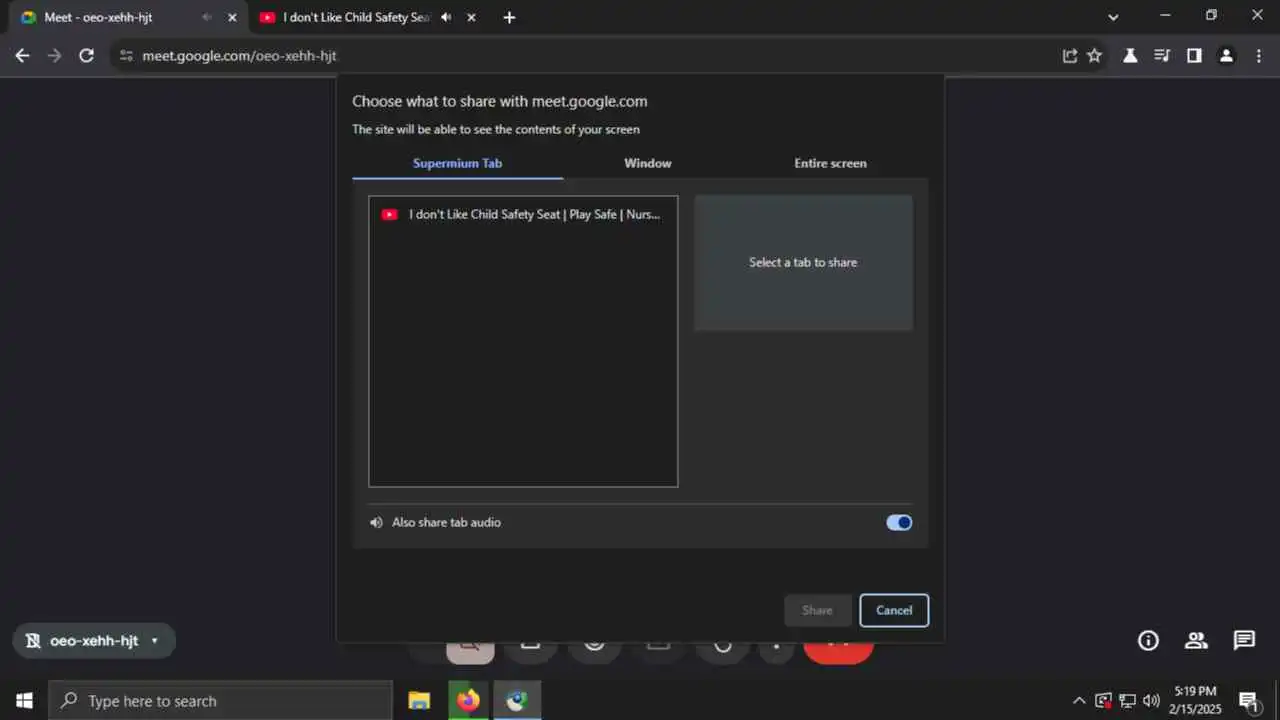The image size is (1280, 720).
Task: Open File Explorer from the taskbar
Action: tap(419, 701)
